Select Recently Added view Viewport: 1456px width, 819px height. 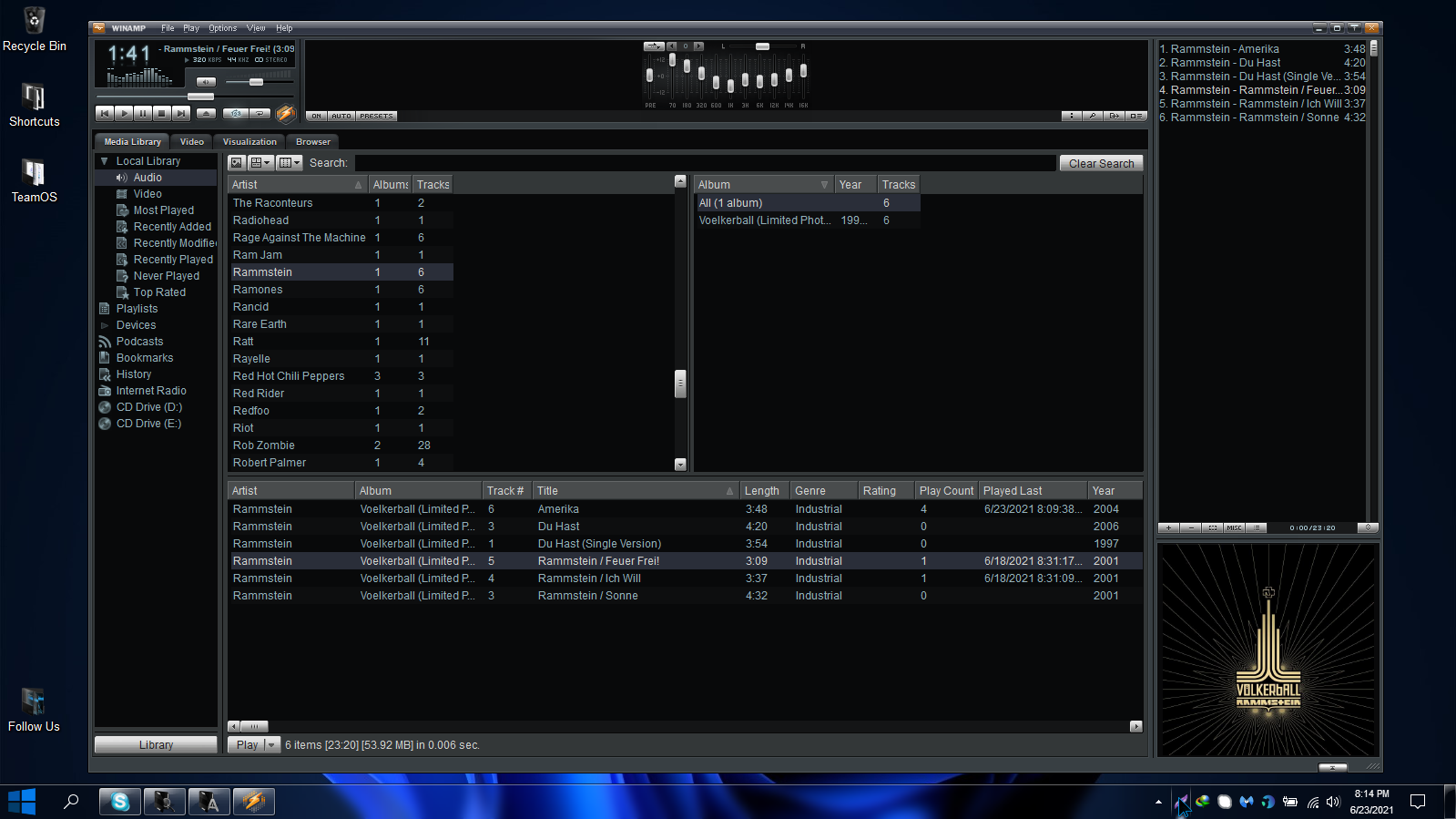pos(172,227)
